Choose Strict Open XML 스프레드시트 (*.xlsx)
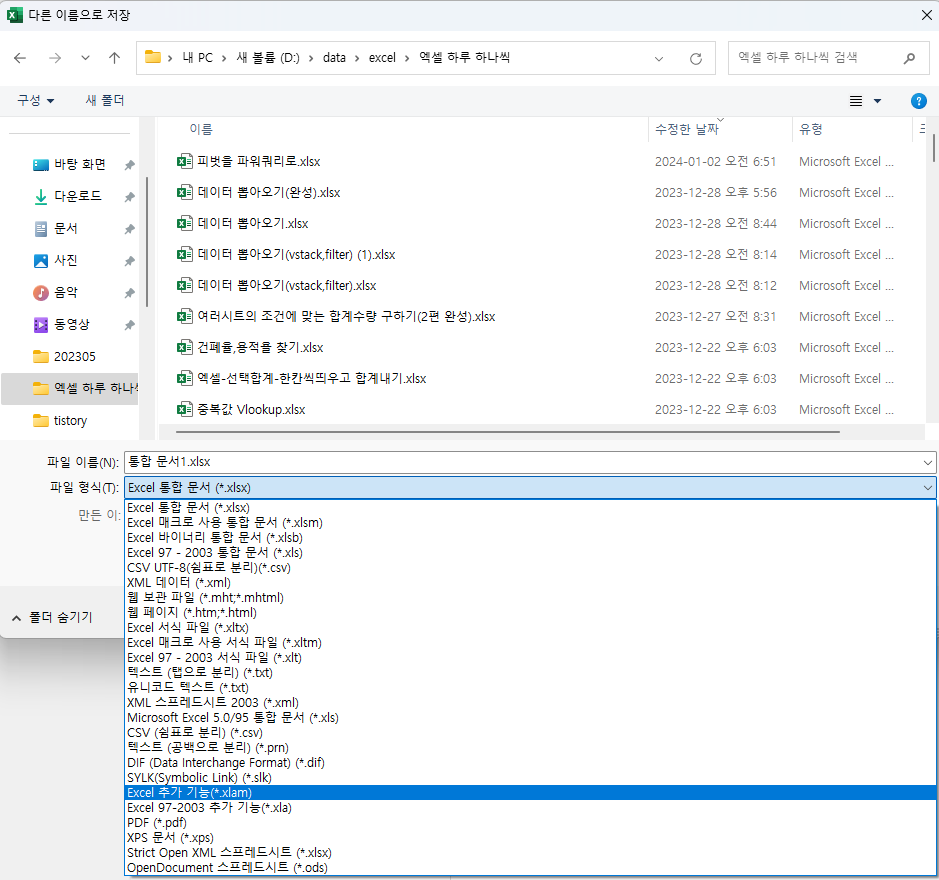 point(530,853)
